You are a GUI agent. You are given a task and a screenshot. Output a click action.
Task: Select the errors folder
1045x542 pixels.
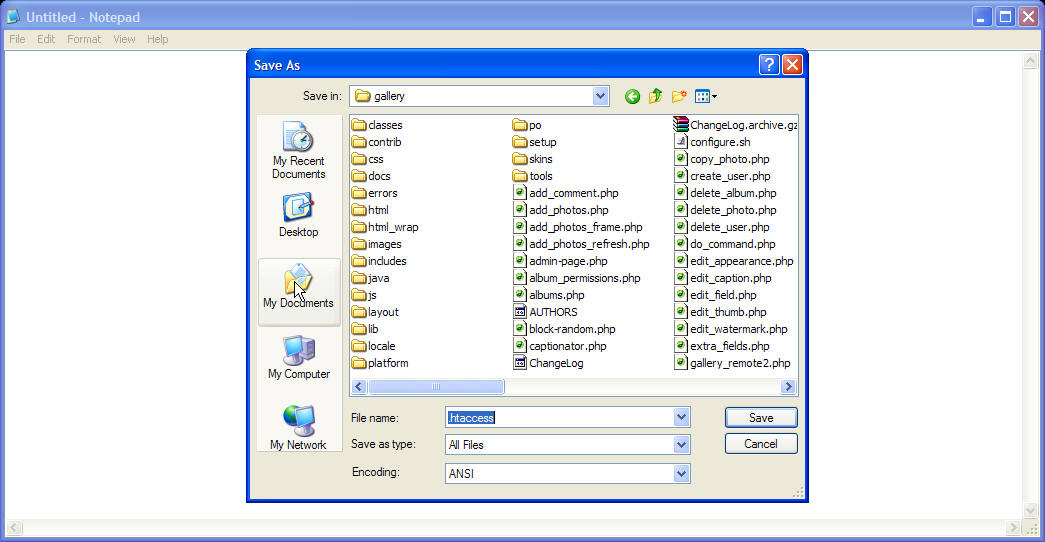tap(375, 193)
